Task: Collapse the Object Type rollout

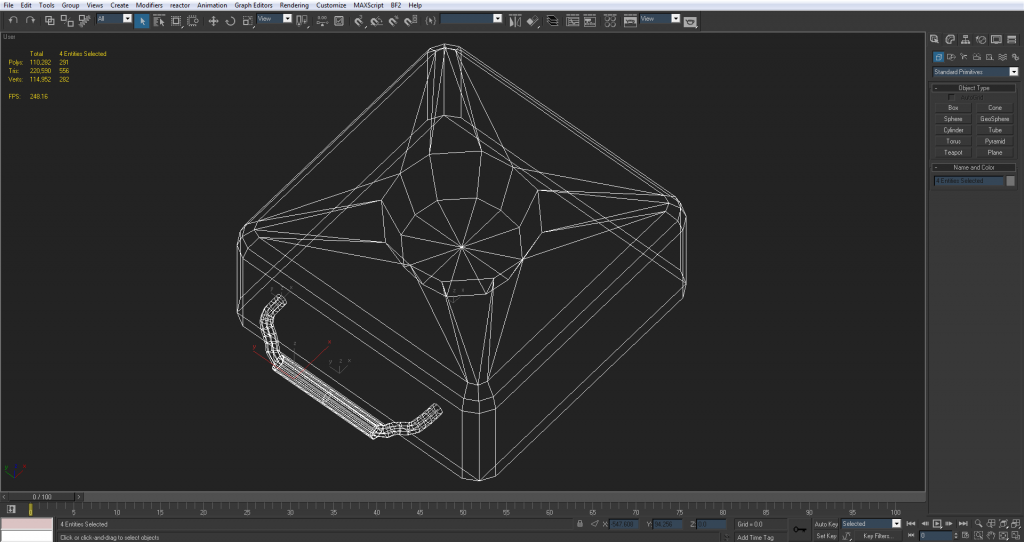Action: coord(974,88)
